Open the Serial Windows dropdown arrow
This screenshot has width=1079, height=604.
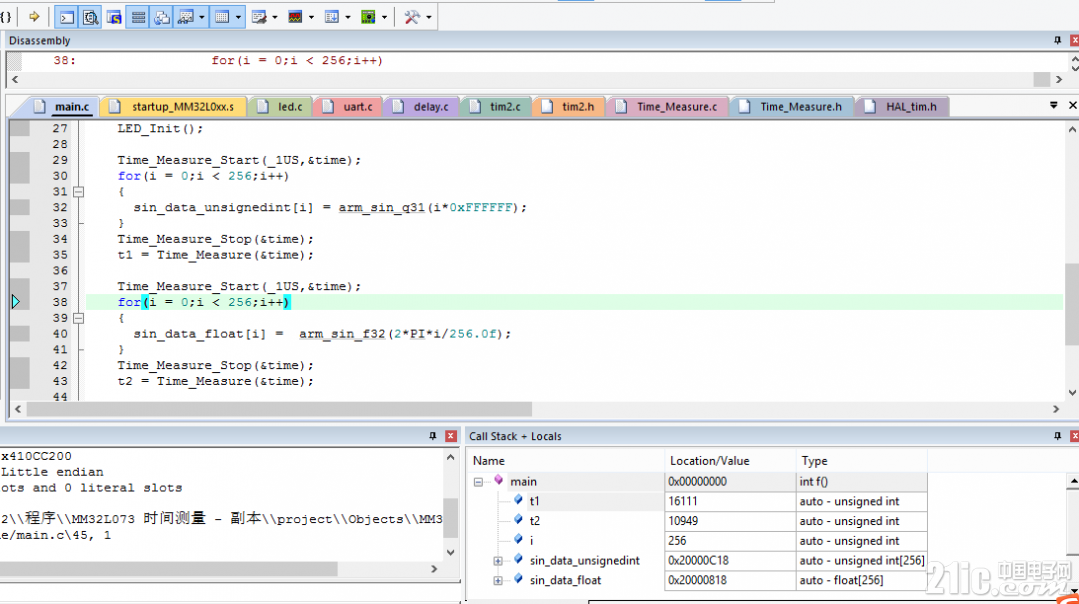pyautogui.click(x=275, y=17)
